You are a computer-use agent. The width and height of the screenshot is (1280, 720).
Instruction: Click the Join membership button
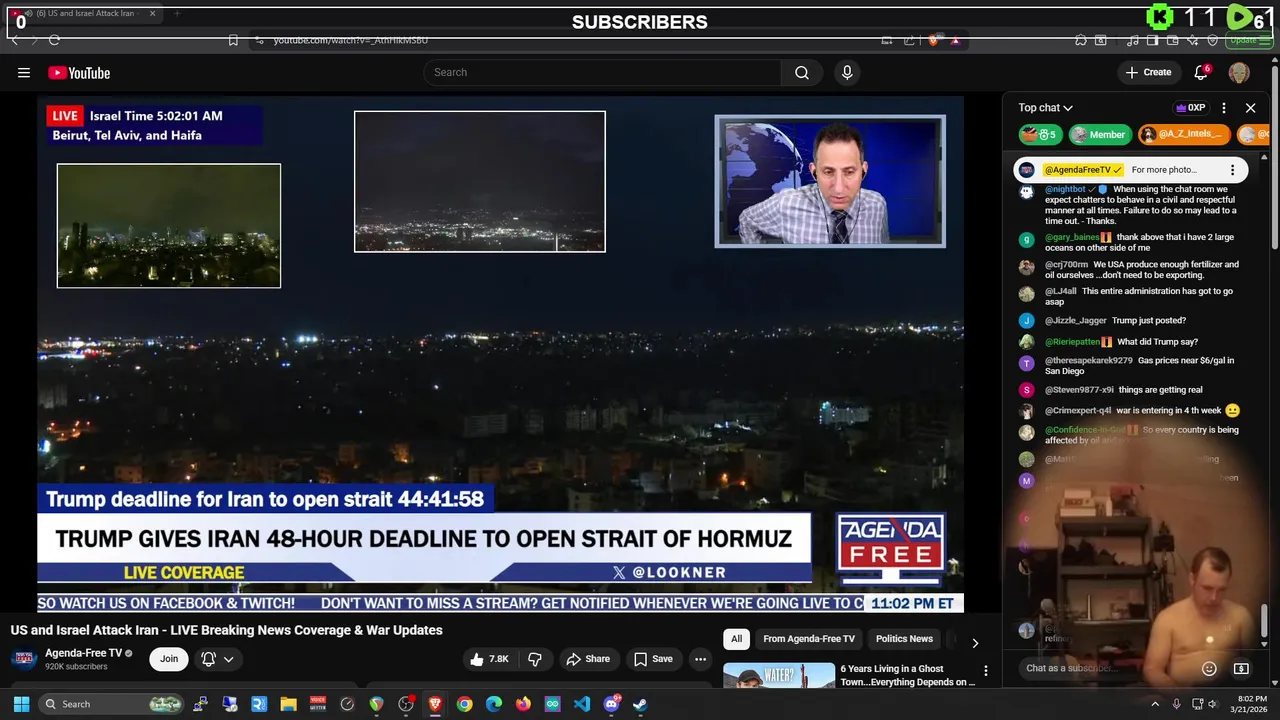tap(169, 659)
